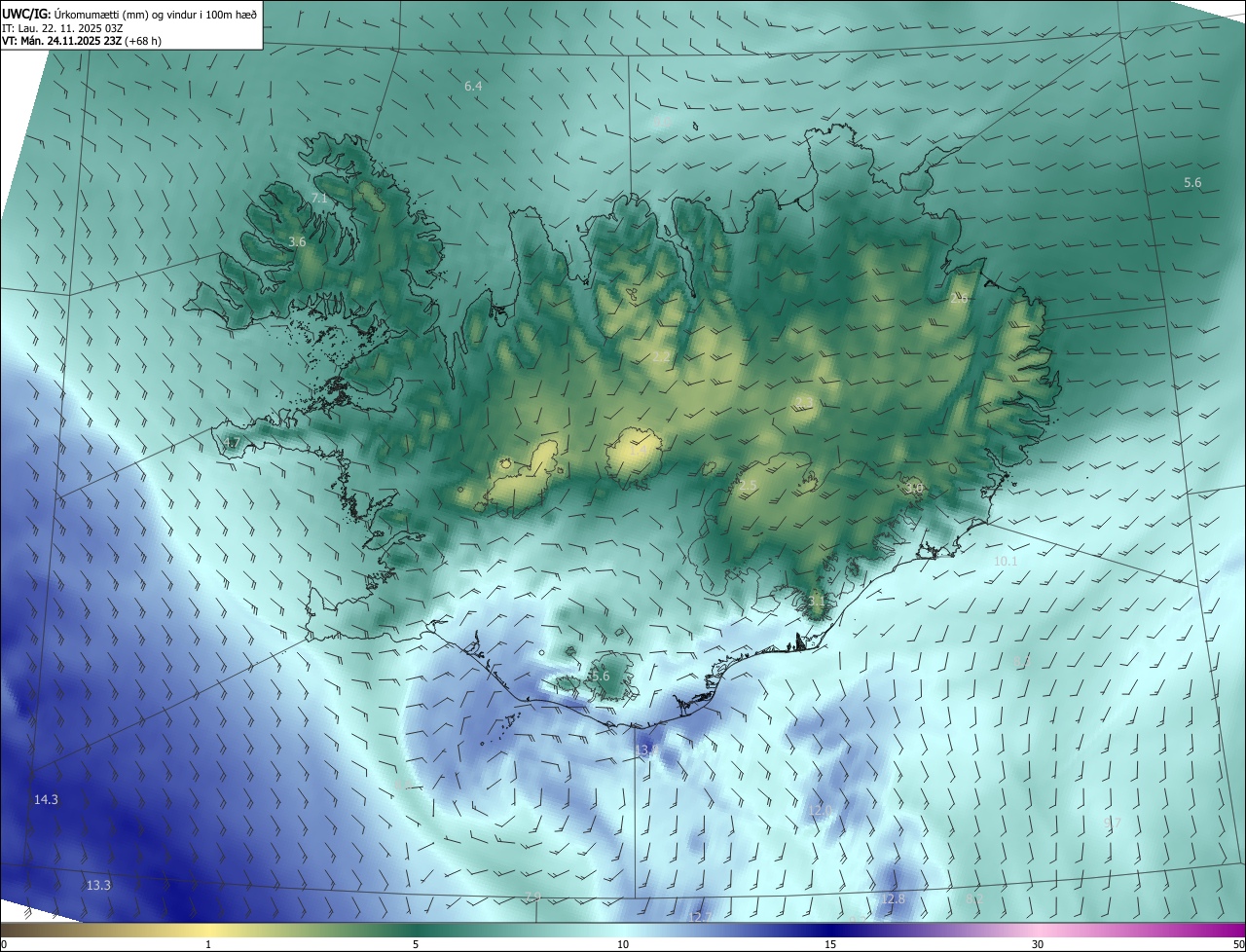Click the 7.1 value label

[319, 199]
